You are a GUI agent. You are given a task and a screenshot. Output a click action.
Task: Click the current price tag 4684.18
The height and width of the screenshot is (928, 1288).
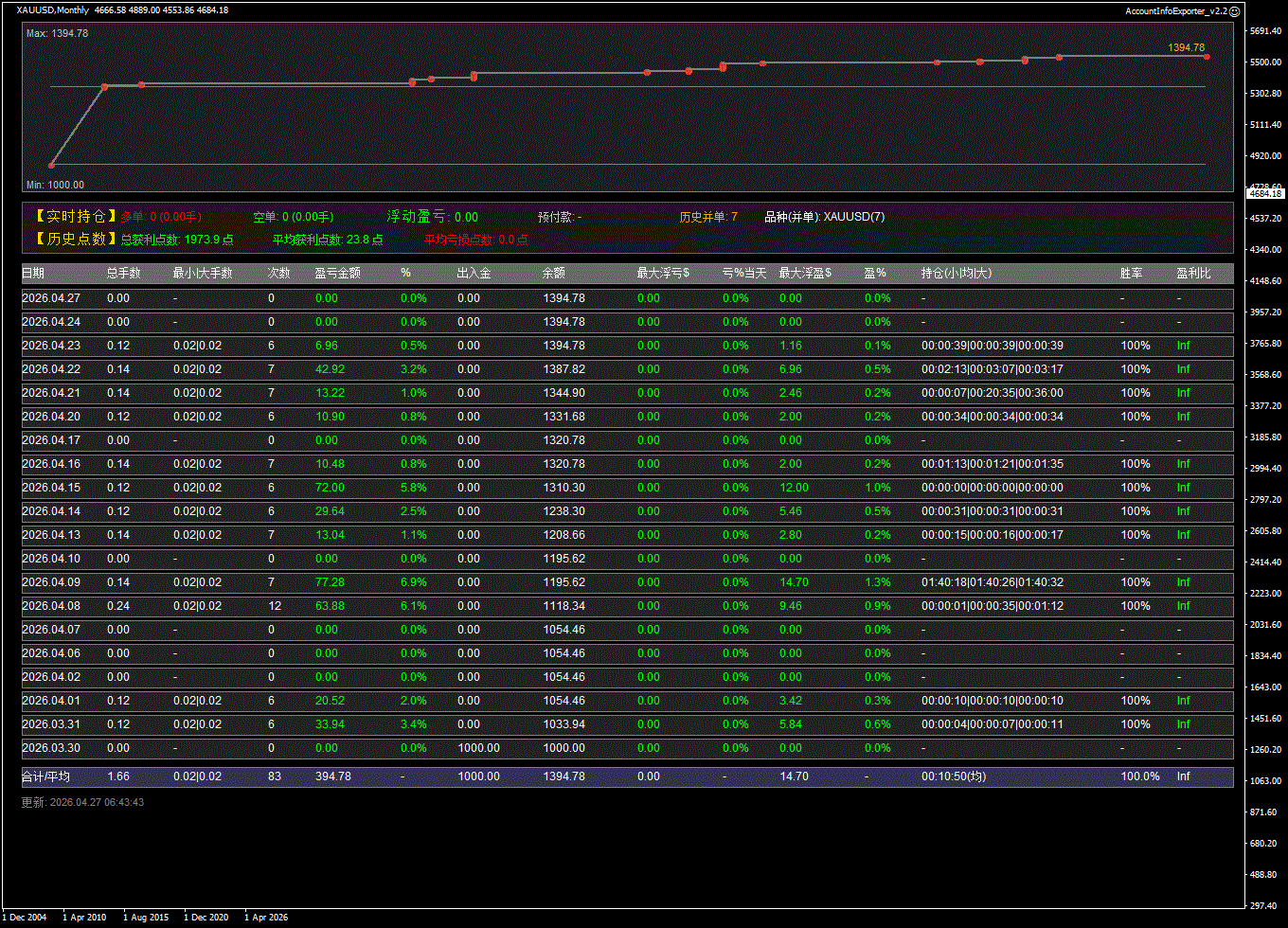click(x=1265, y=193)
